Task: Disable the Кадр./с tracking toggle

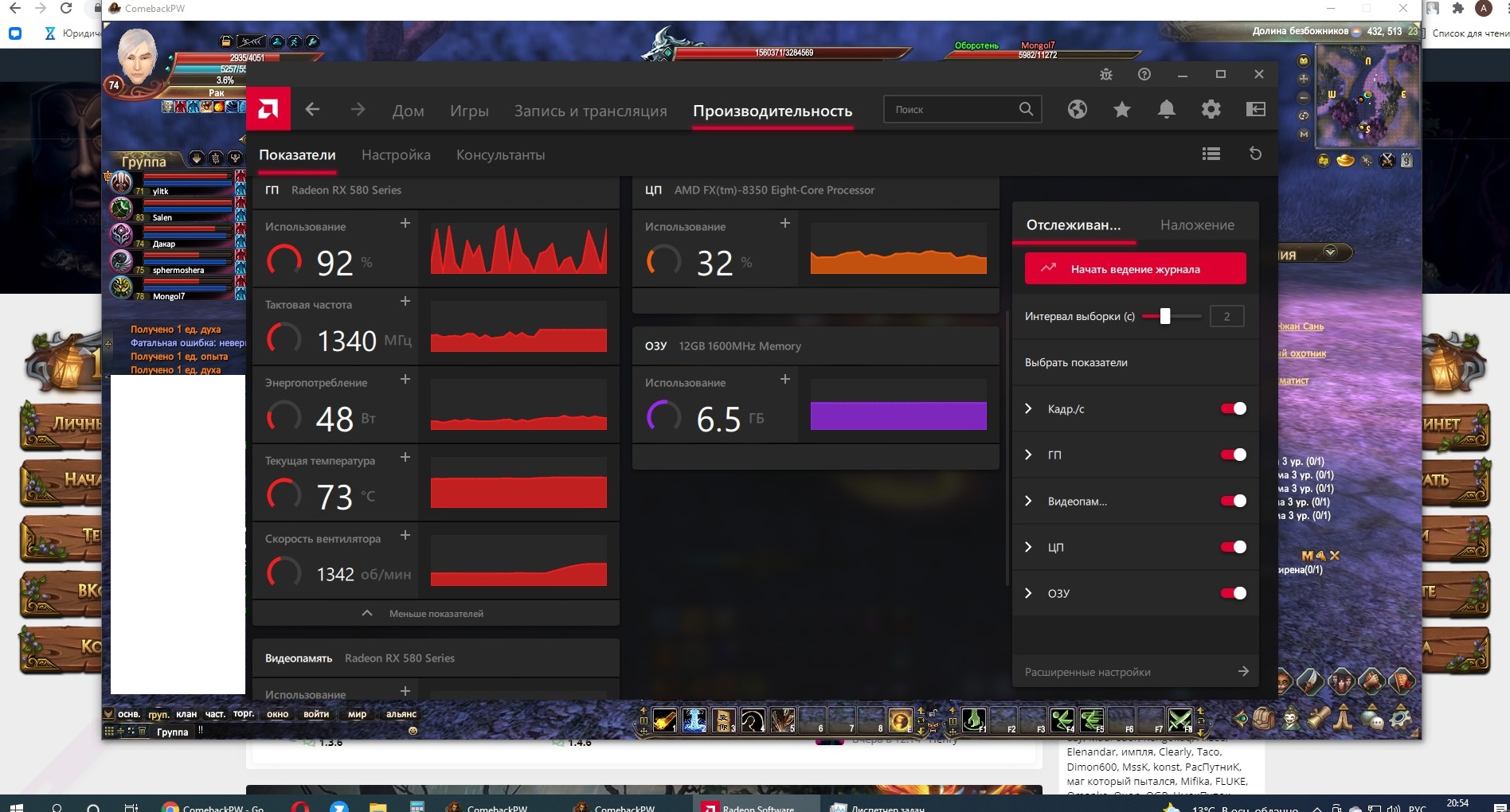Action: pyautogui.click(x=1233, y=408)
